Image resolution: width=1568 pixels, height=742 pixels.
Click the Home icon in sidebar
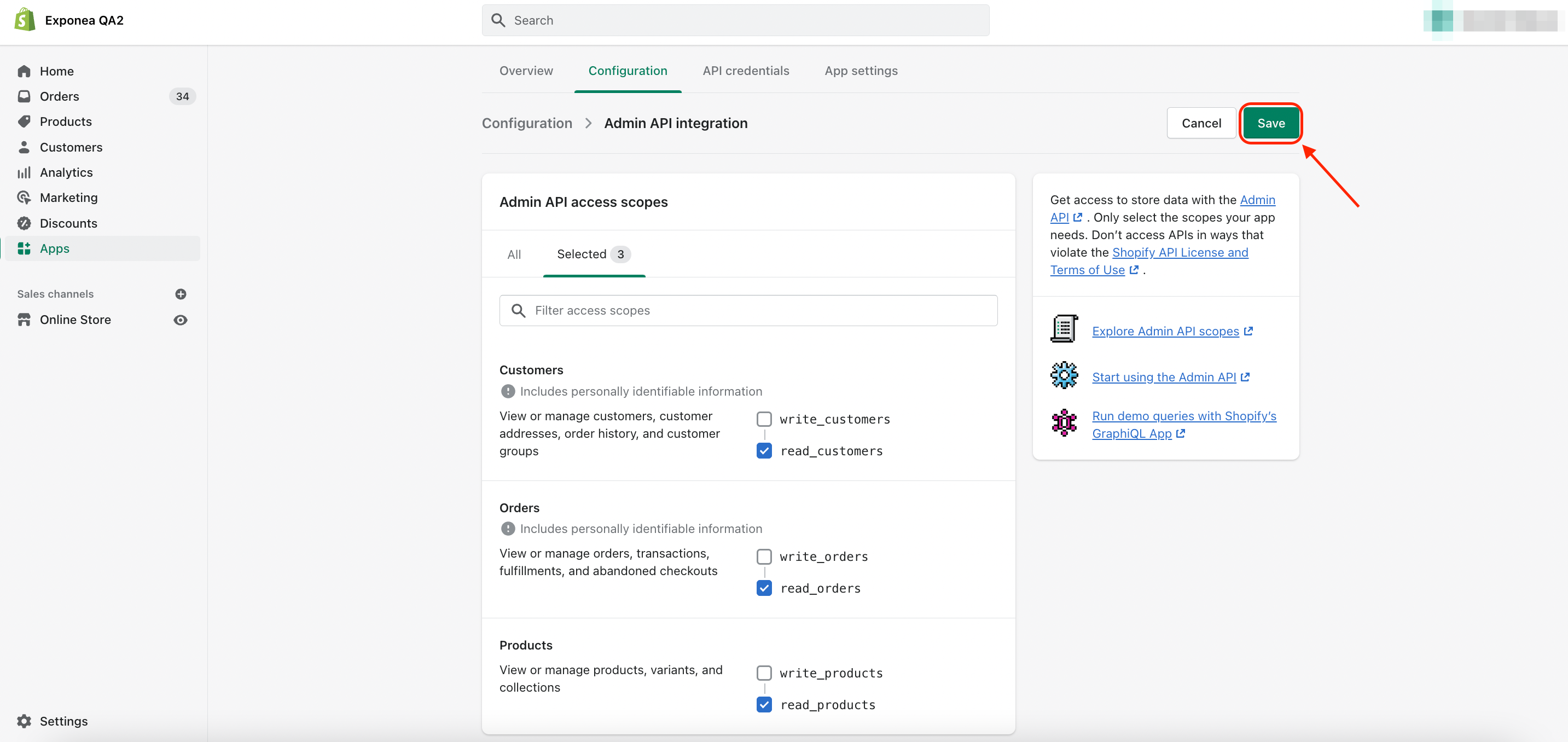(x=24, y=71)
